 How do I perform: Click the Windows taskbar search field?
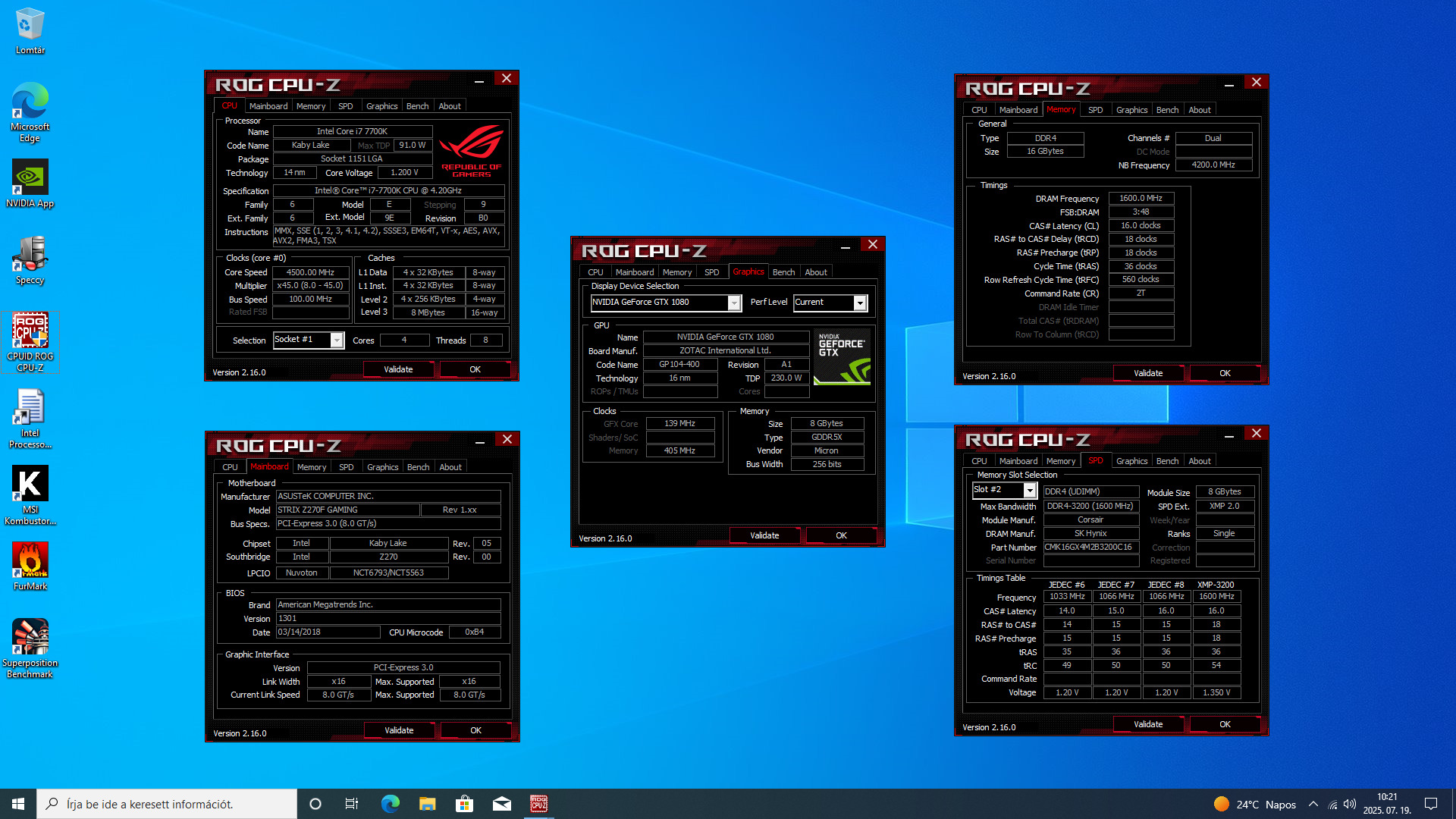tap(167, 804)
